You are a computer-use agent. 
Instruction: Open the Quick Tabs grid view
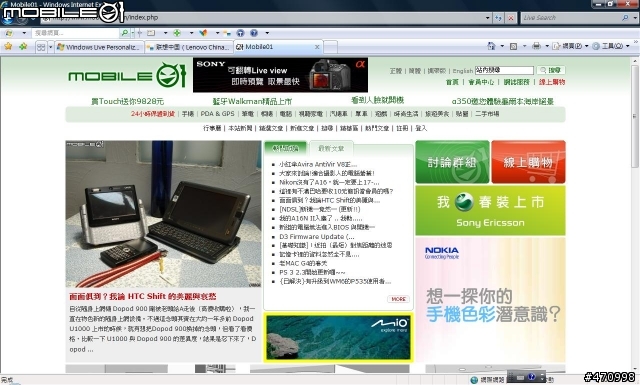(x=41, y=47)
